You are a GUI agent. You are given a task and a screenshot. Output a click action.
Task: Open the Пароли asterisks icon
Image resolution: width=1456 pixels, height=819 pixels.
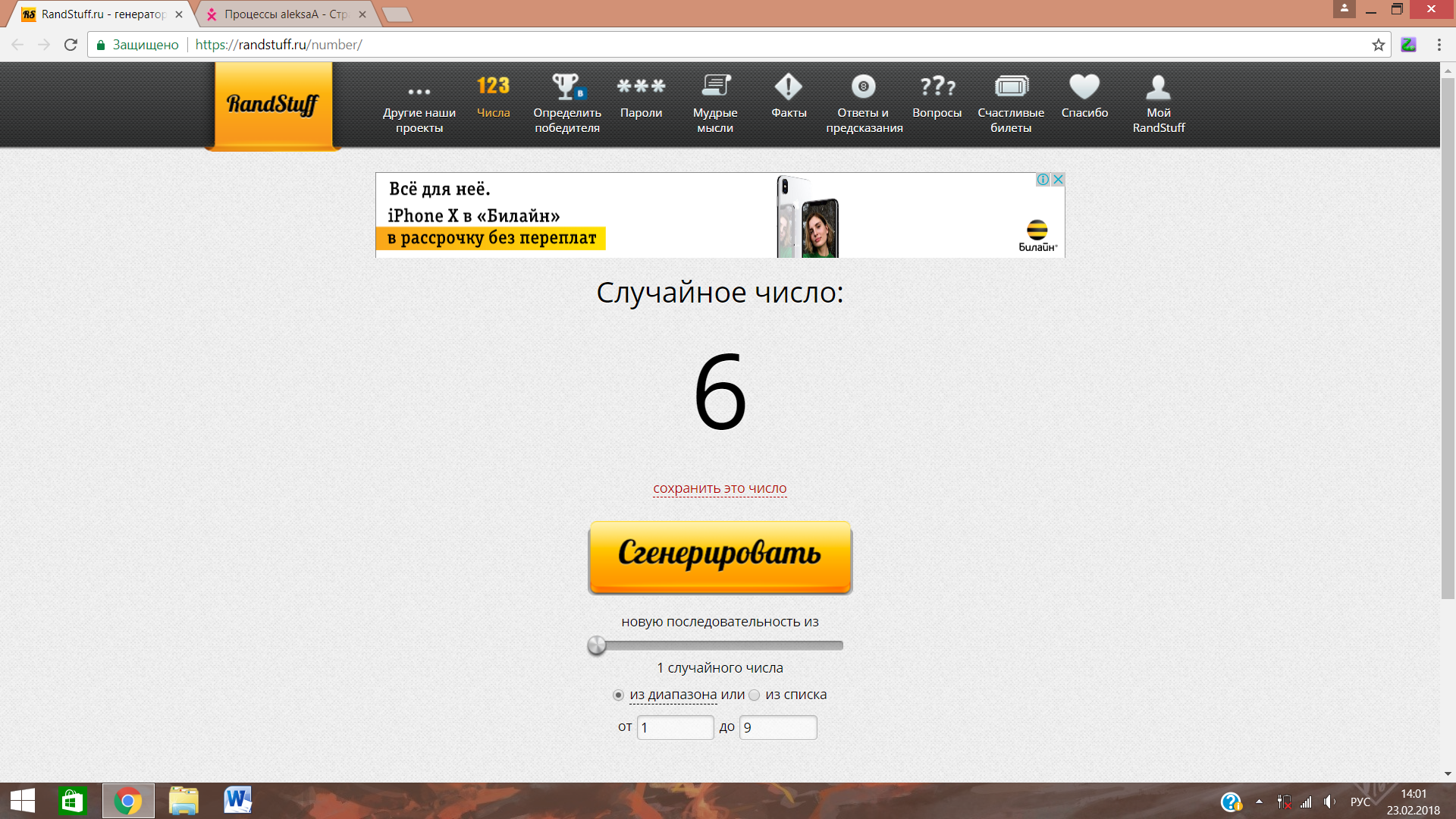[641, 86]
